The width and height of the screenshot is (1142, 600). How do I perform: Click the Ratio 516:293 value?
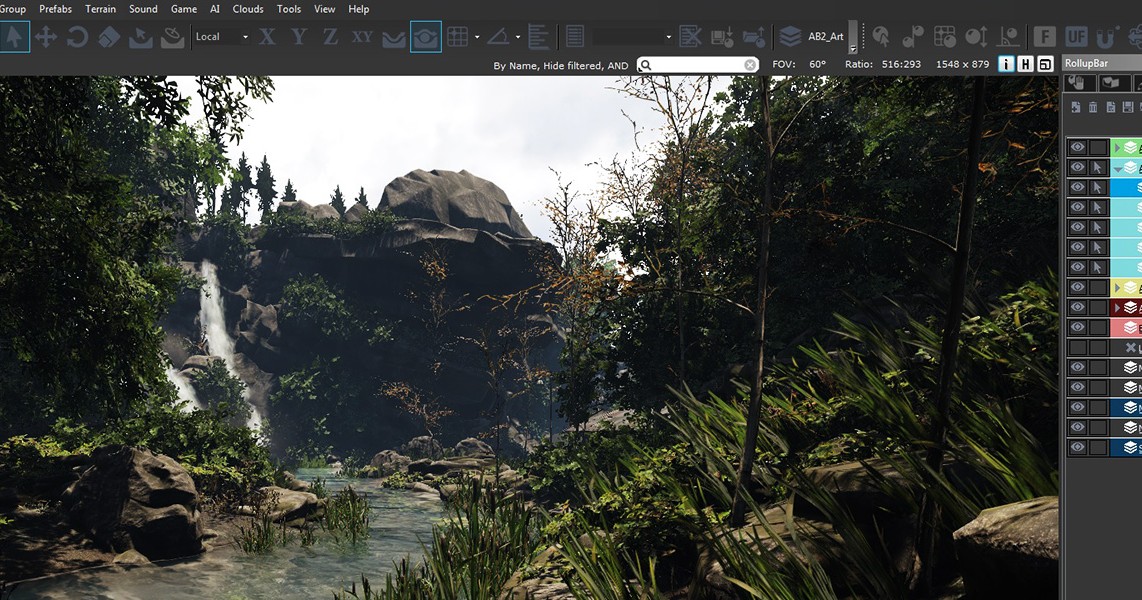tap(901, 64)
